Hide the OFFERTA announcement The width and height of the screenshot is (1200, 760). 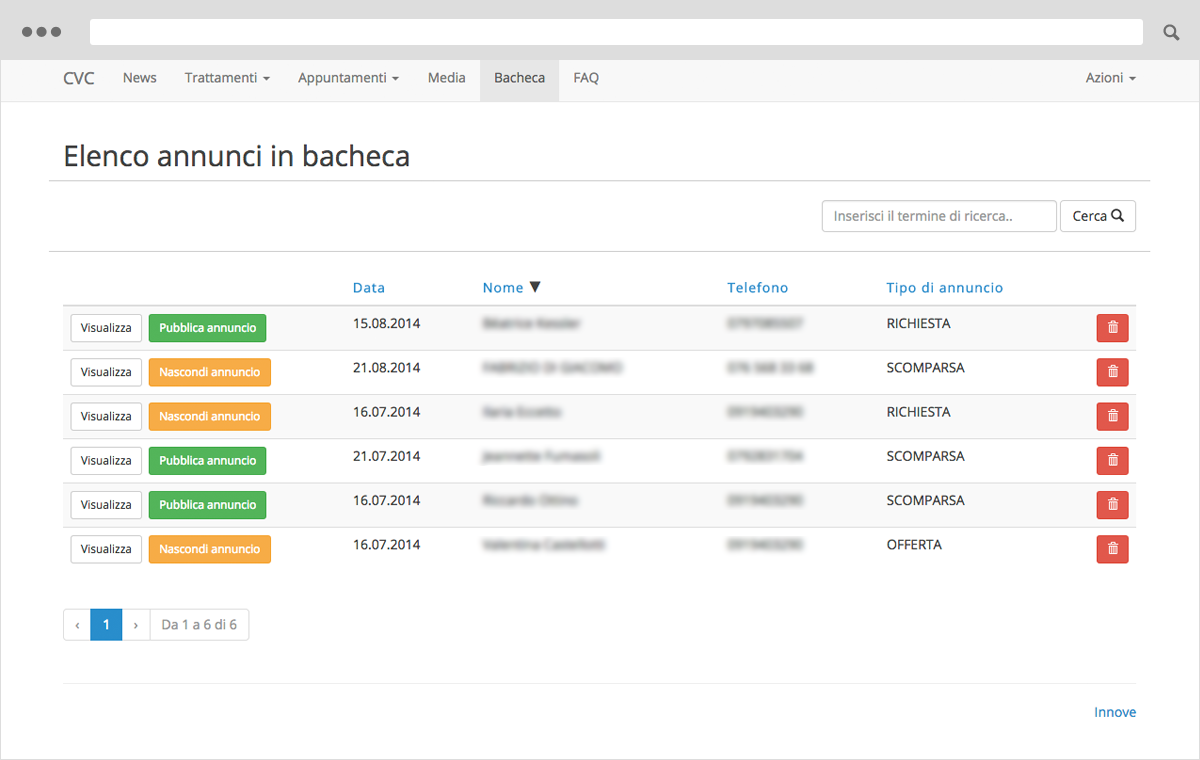click(209, 549)
